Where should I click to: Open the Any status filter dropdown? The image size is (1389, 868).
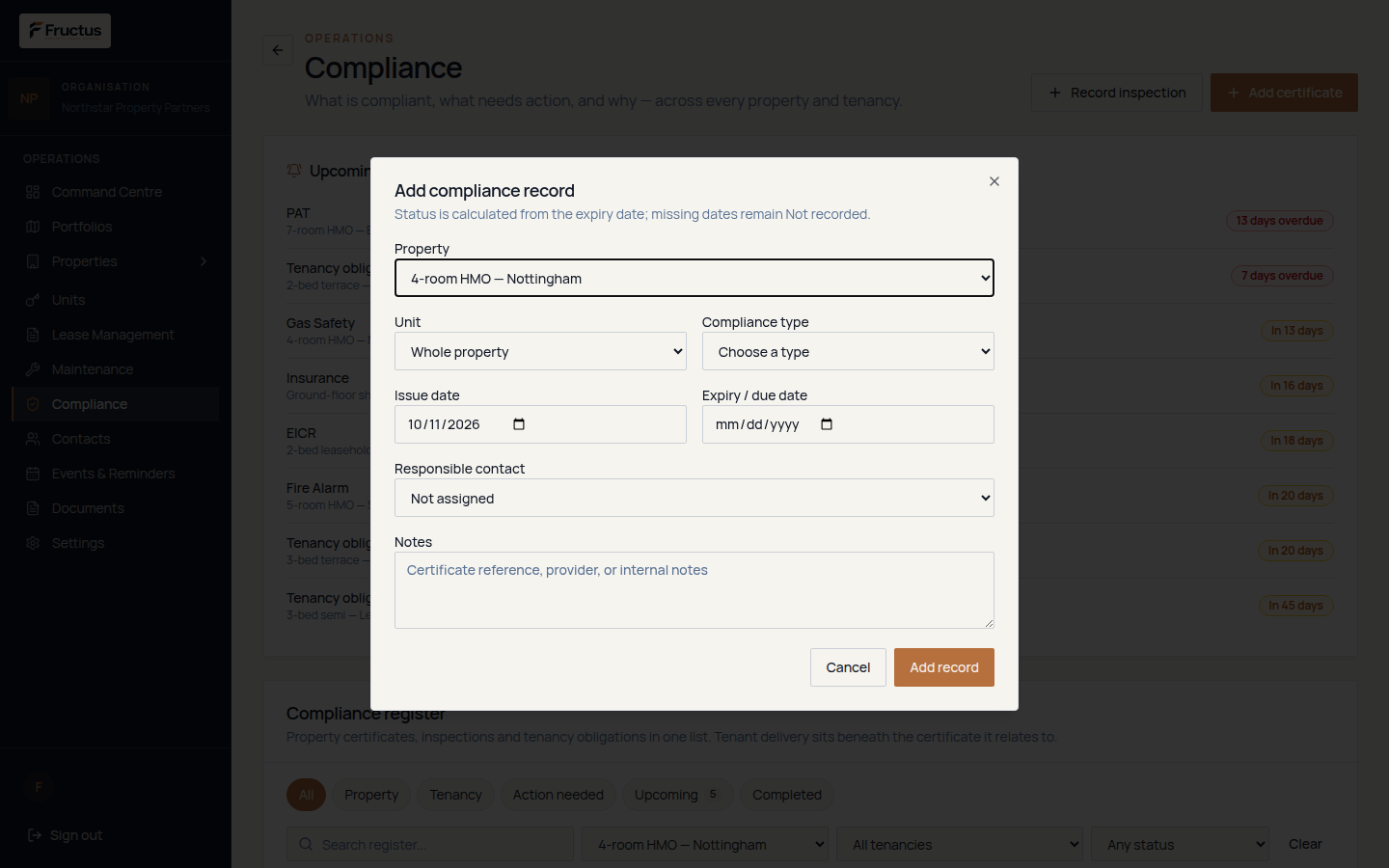point(1181,845)
